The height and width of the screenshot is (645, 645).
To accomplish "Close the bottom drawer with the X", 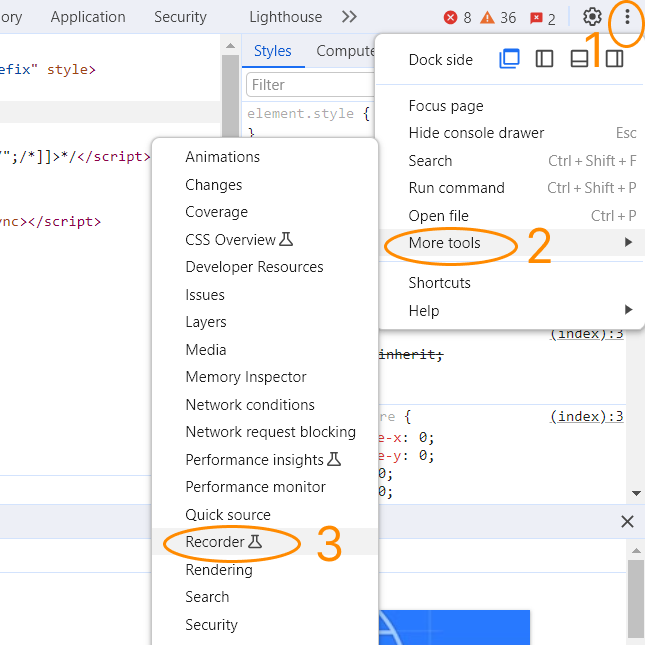I will [x=627, y=521].
